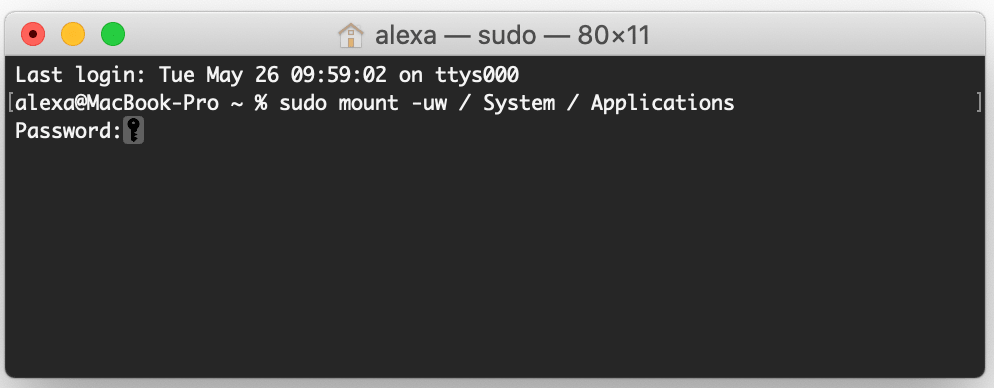
Task: Click the window title 'alexa — sudo — 80×11'
Action: [512, 36]
